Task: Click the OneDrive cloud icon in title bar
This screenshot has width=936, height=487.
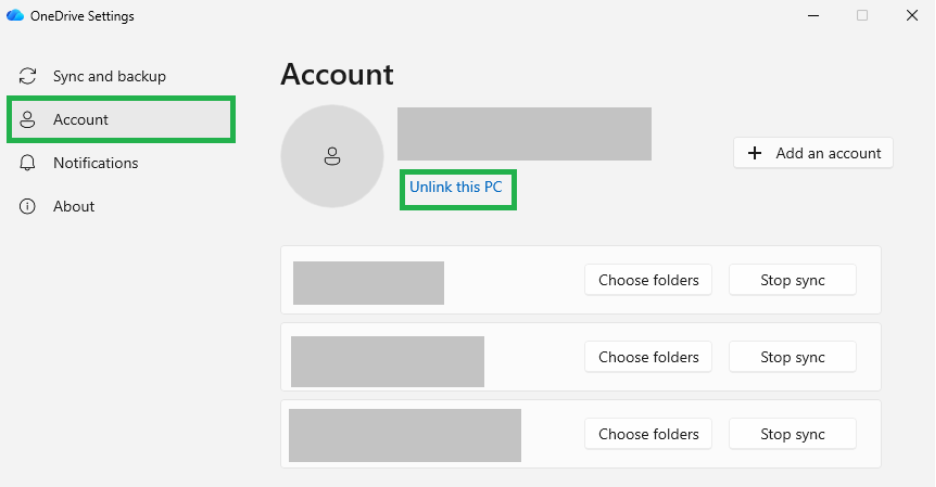Action: [15, 16]
